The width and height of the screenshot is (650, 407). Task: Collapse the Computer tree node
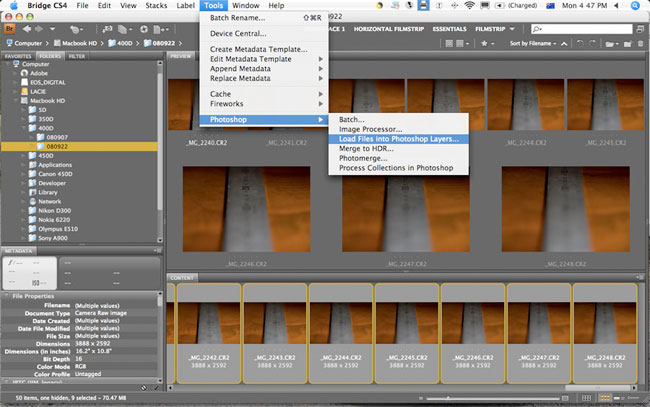click(7, 64)
